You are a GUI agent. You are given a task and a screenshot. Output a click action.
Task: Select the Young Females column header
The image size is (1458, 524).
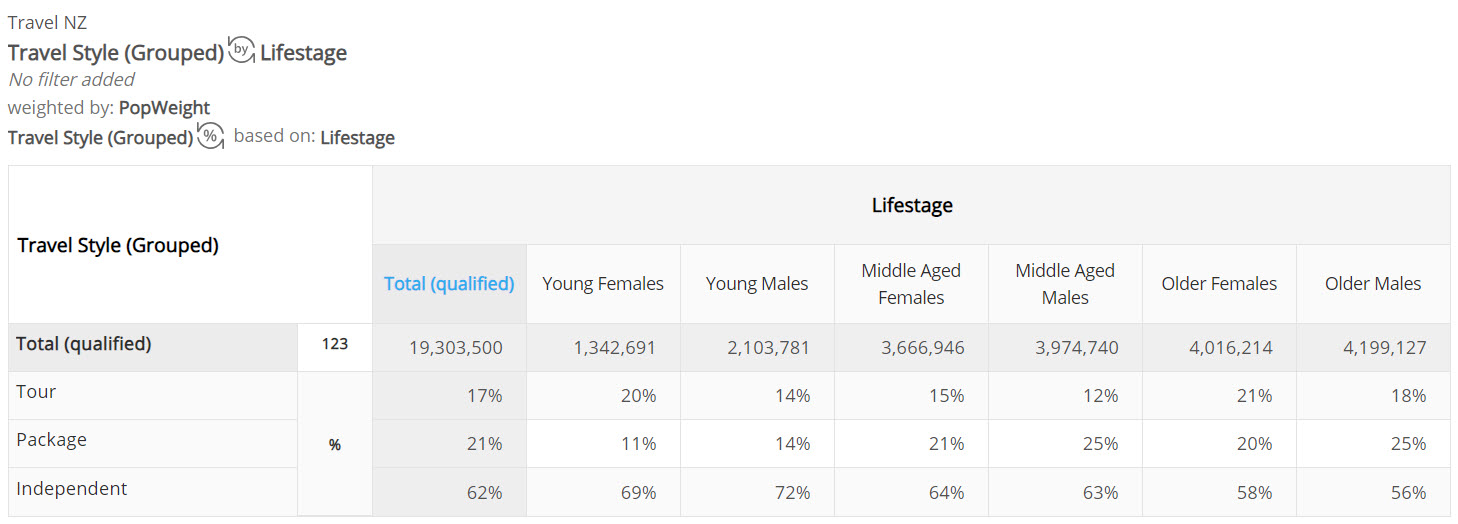(603, 284)
